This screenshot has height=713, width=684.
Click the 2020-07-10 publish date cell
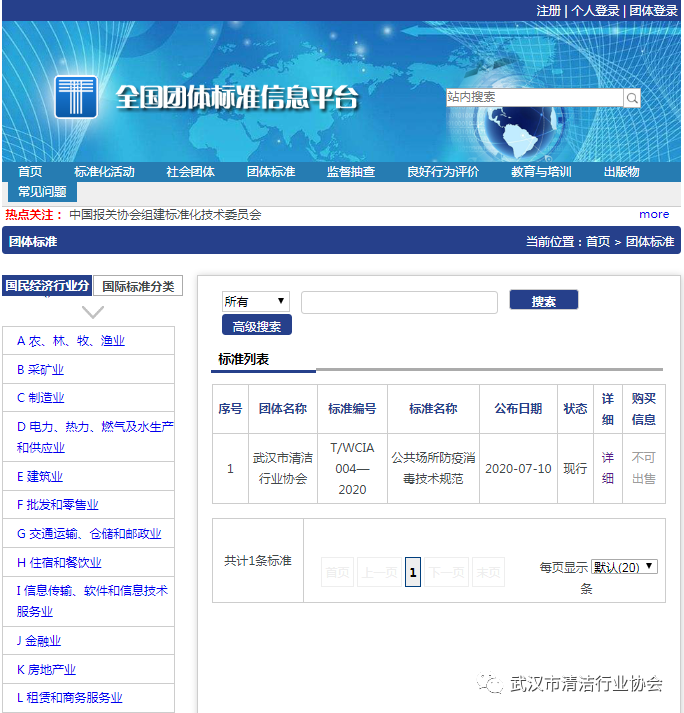pos(518,468)
